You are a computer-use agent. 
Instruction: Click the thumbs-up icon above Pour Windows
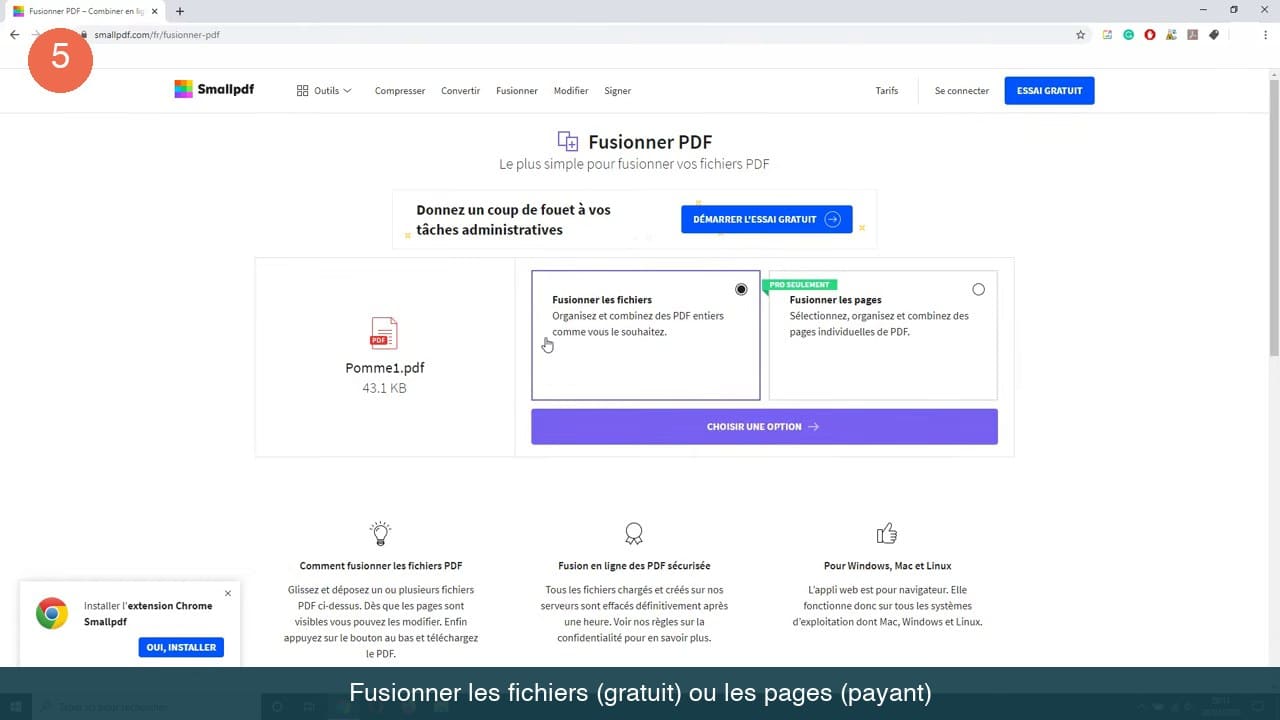(886, 533)
